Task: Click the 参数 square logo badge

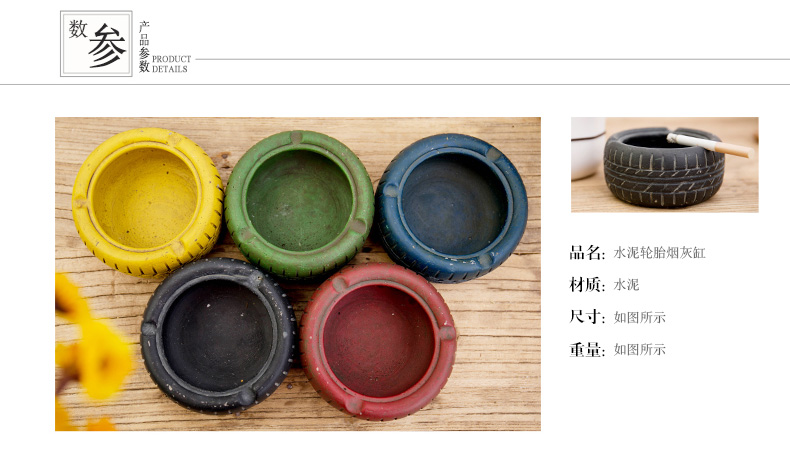Action: pyautogui.click(x=96, y=44)
